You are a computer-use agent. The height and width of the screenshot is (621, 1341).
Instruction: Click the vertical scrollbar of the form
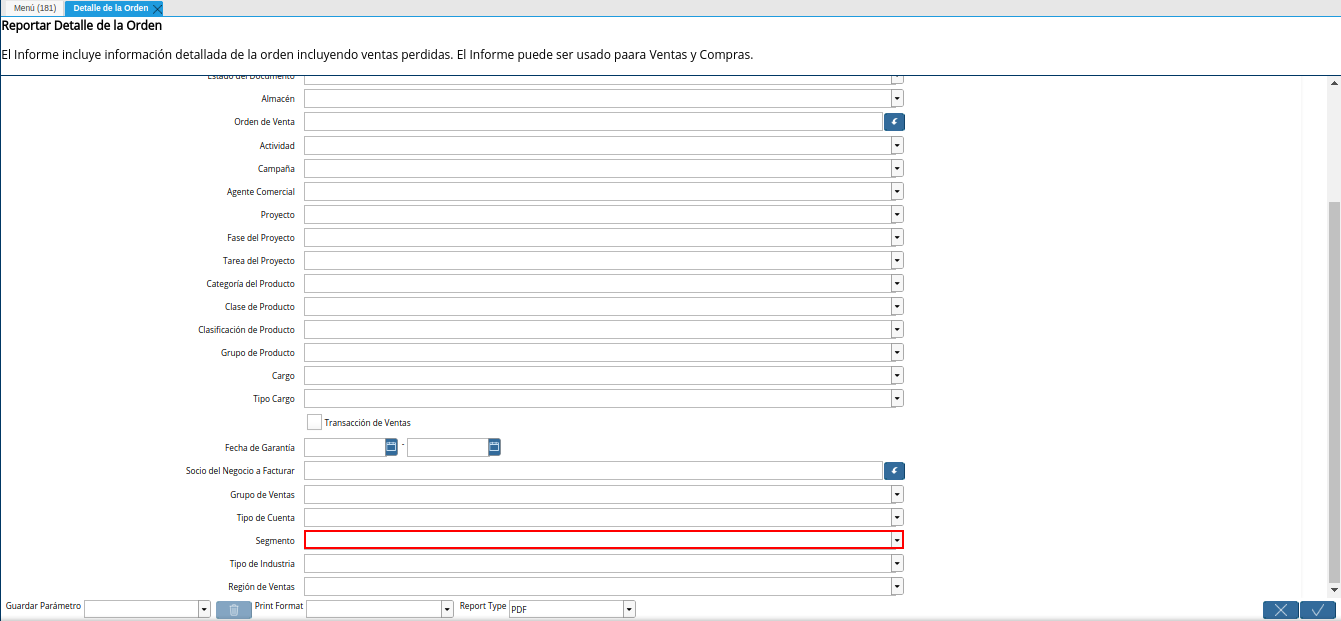pyautogui.click(x=1333, y=390)
